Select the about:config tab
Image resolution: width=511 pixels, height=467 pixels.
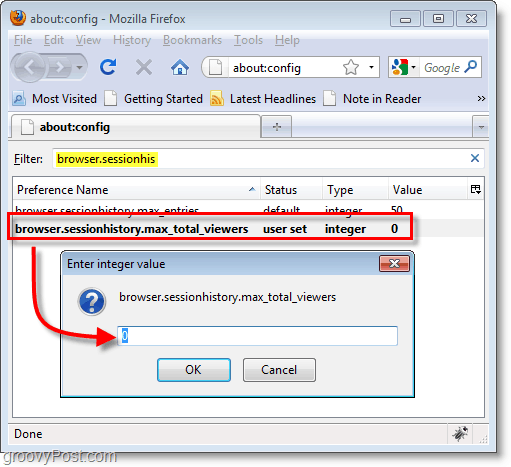pos(136,127)
